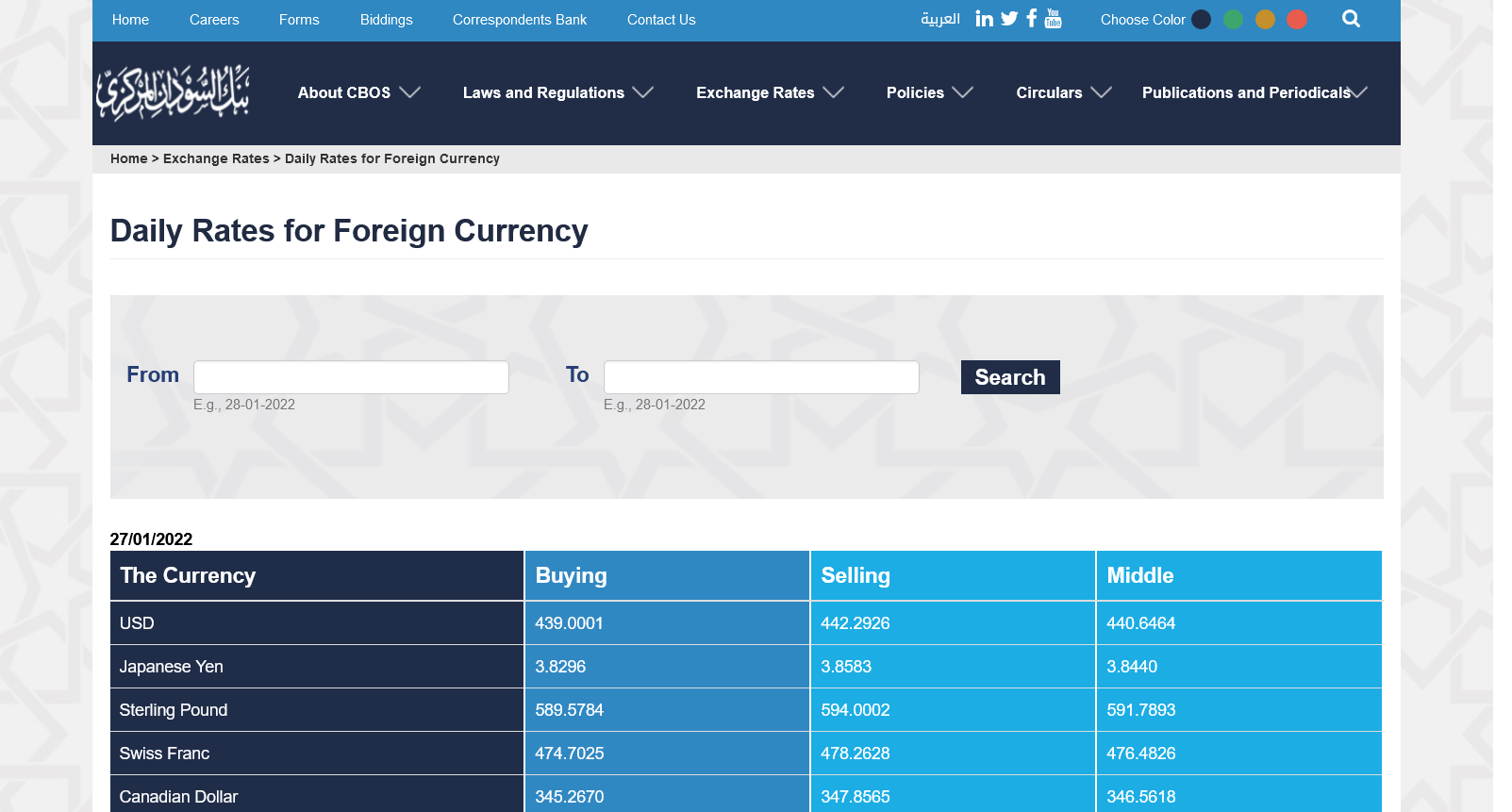Screen dimensions: 1512x812
Task: Select the green color theme
Action: (1234, 20)
